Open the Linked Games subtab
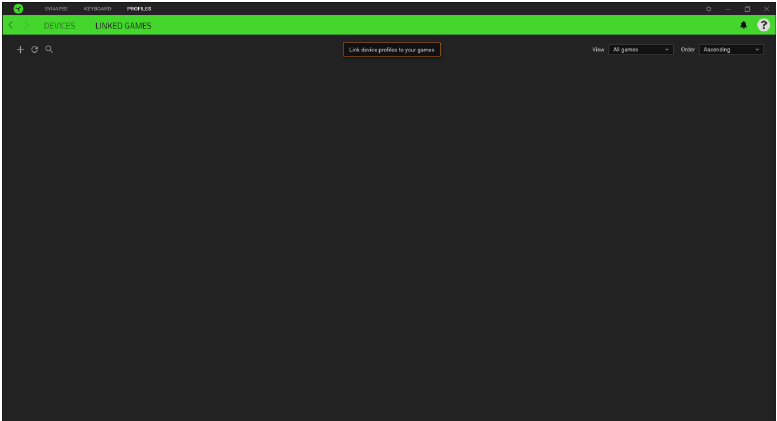The height and width of the screenshot is (421, 777). [x=123, y=26]
